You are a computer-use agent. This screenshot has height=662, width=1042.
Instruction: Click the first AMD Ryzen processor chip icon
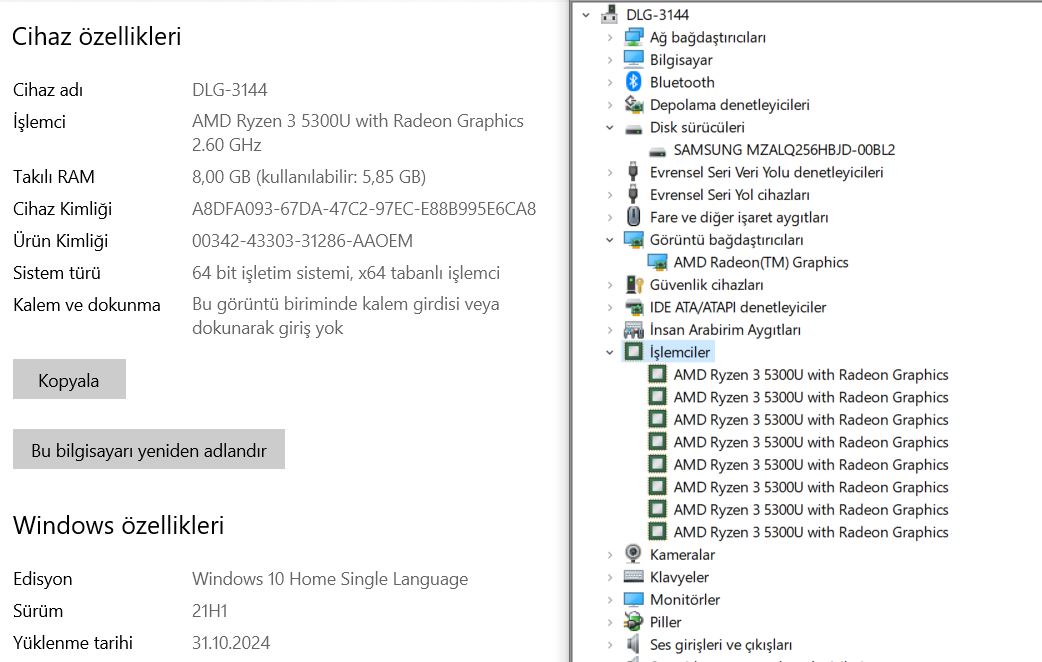coord(657,374)
